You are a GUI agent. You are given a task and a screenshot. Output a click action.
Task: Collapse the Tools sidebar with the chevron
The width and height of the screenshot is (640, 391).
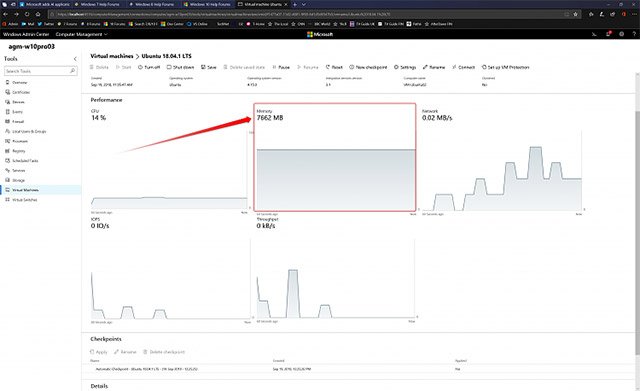(75, 59)
